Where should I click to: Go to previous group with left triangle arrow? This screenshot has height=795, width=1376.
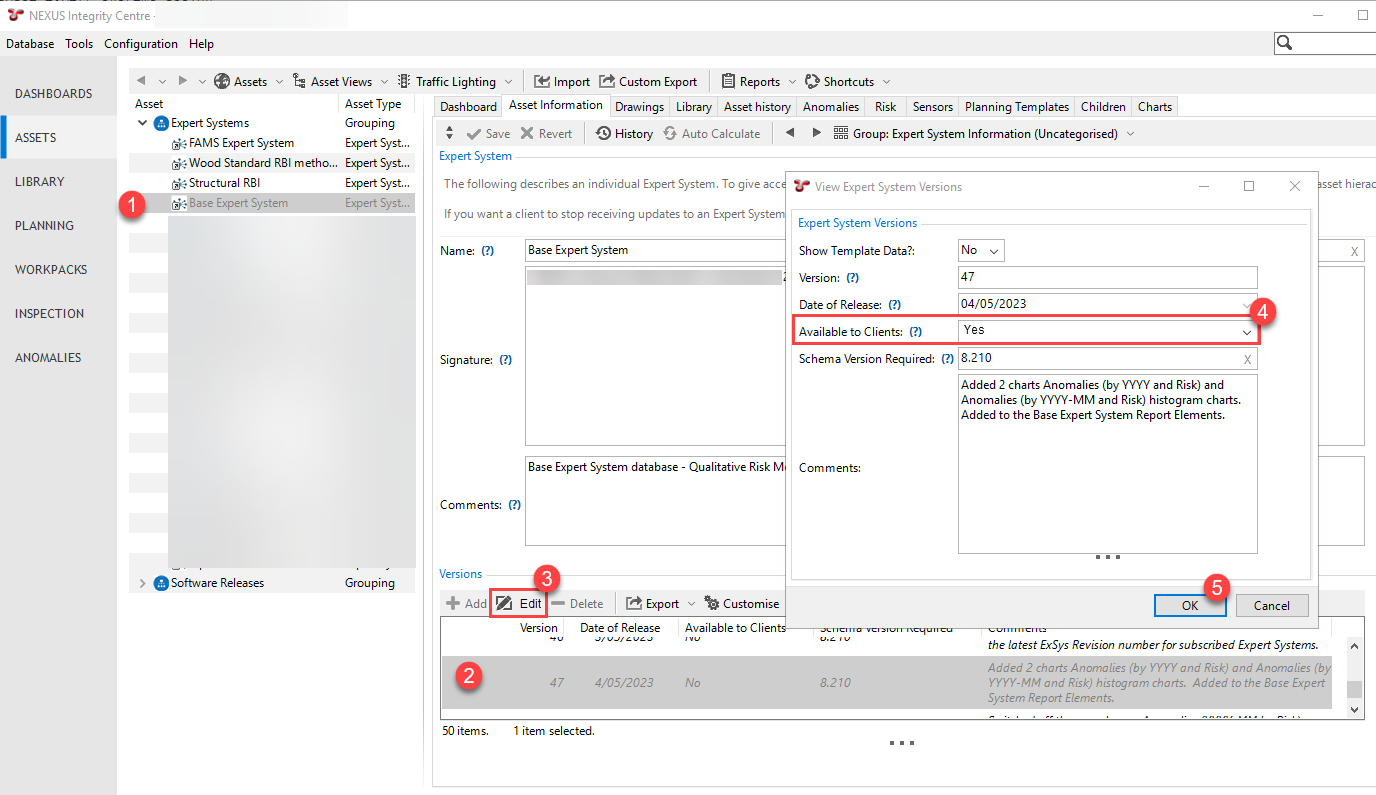click(x=790, y=133)
